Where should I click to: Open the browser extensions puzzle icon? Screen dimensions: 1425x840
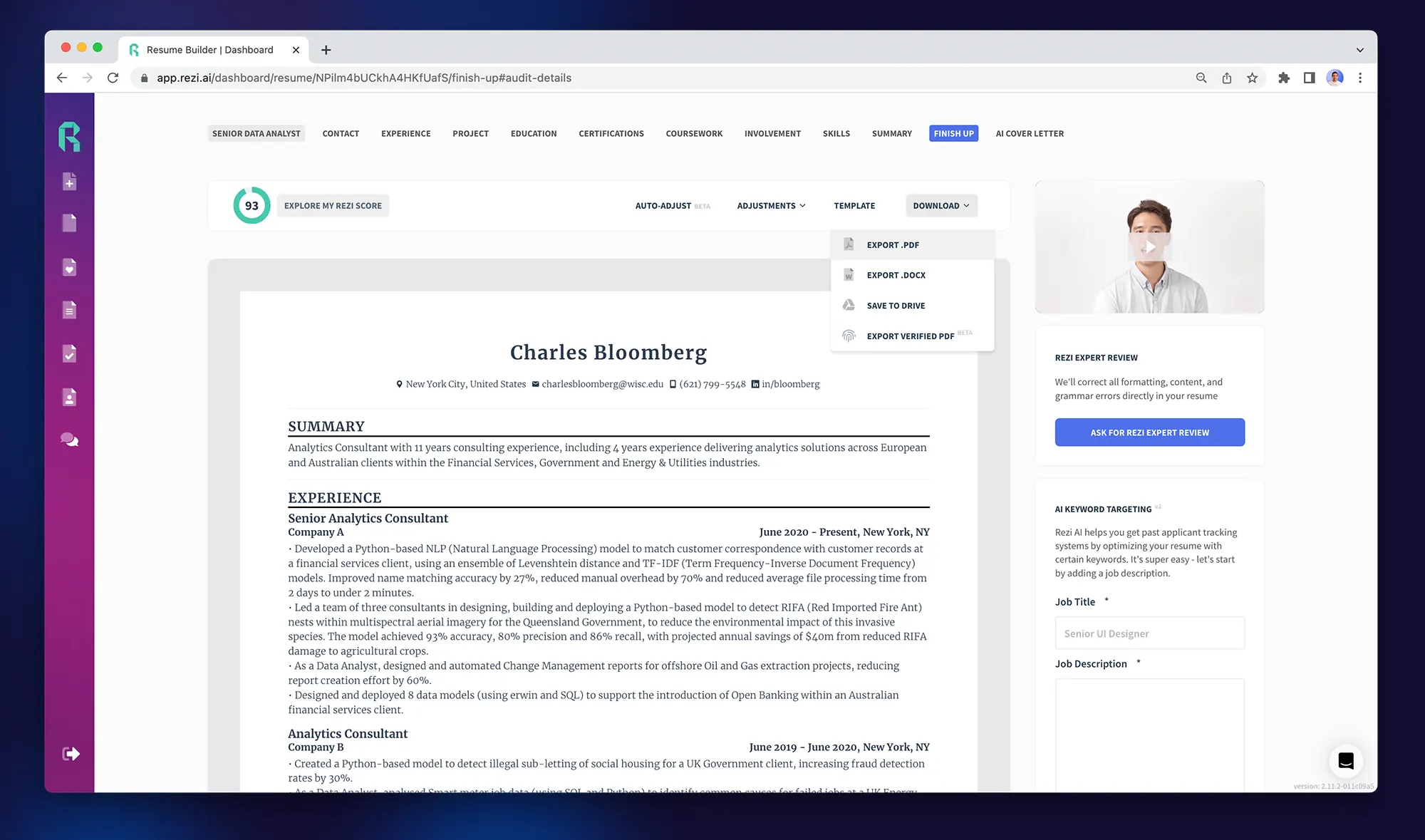point(1284,78)
